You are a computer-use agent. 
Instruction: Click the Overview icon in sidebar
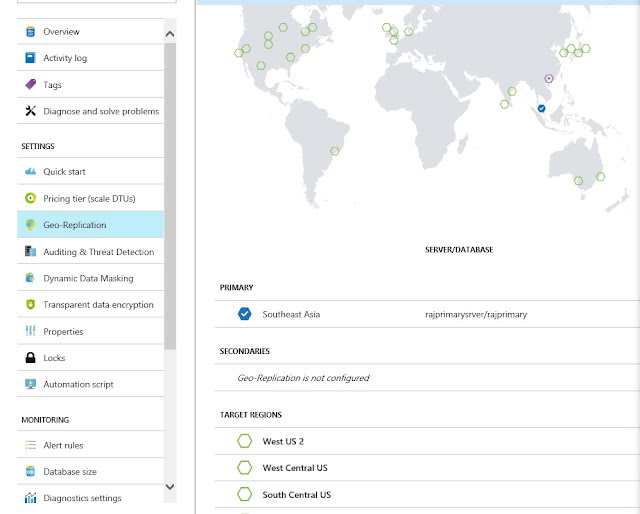click(x=31, y=32)
